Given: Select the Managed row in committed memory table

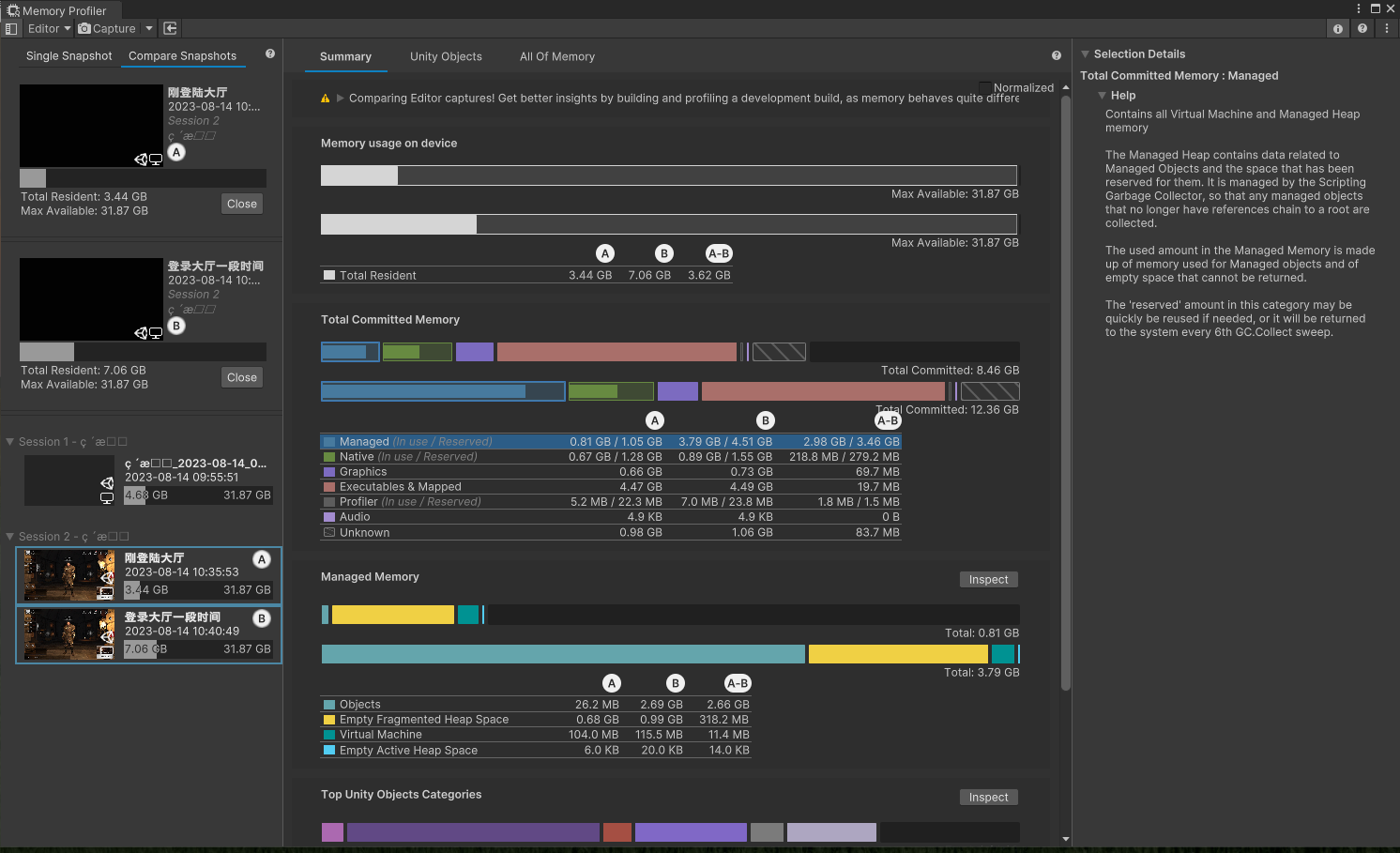Looking at the screenshot, I should (x=611, y=442).
